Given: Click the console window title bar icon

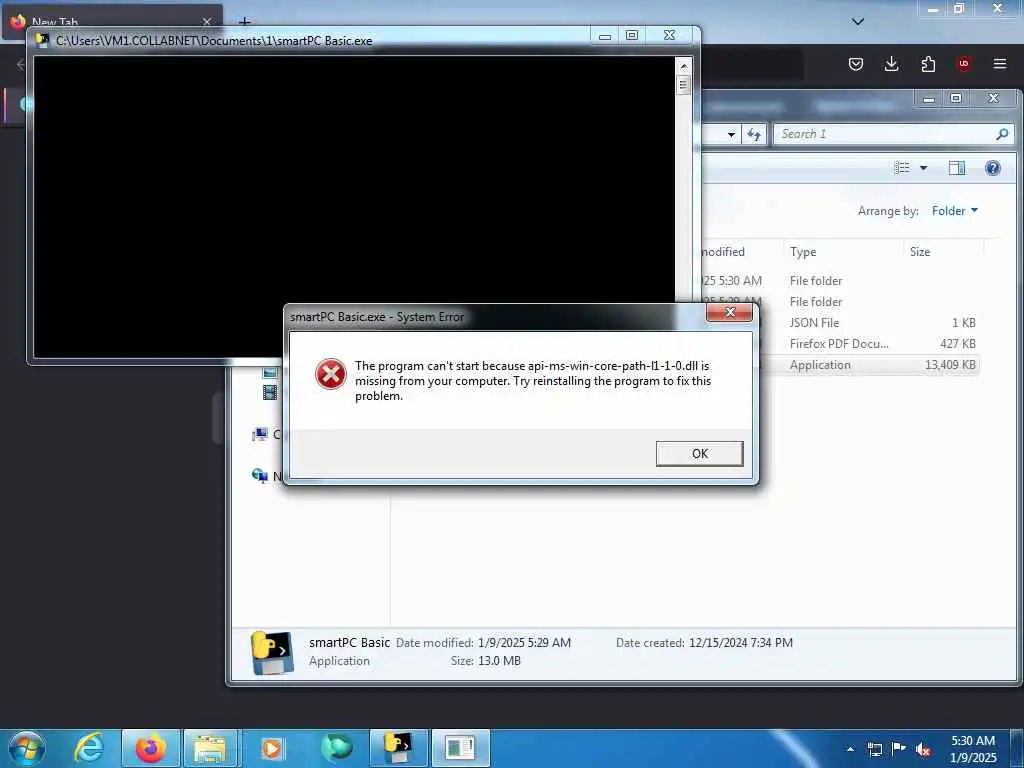Looking at the screenshot, I should 42,40.
